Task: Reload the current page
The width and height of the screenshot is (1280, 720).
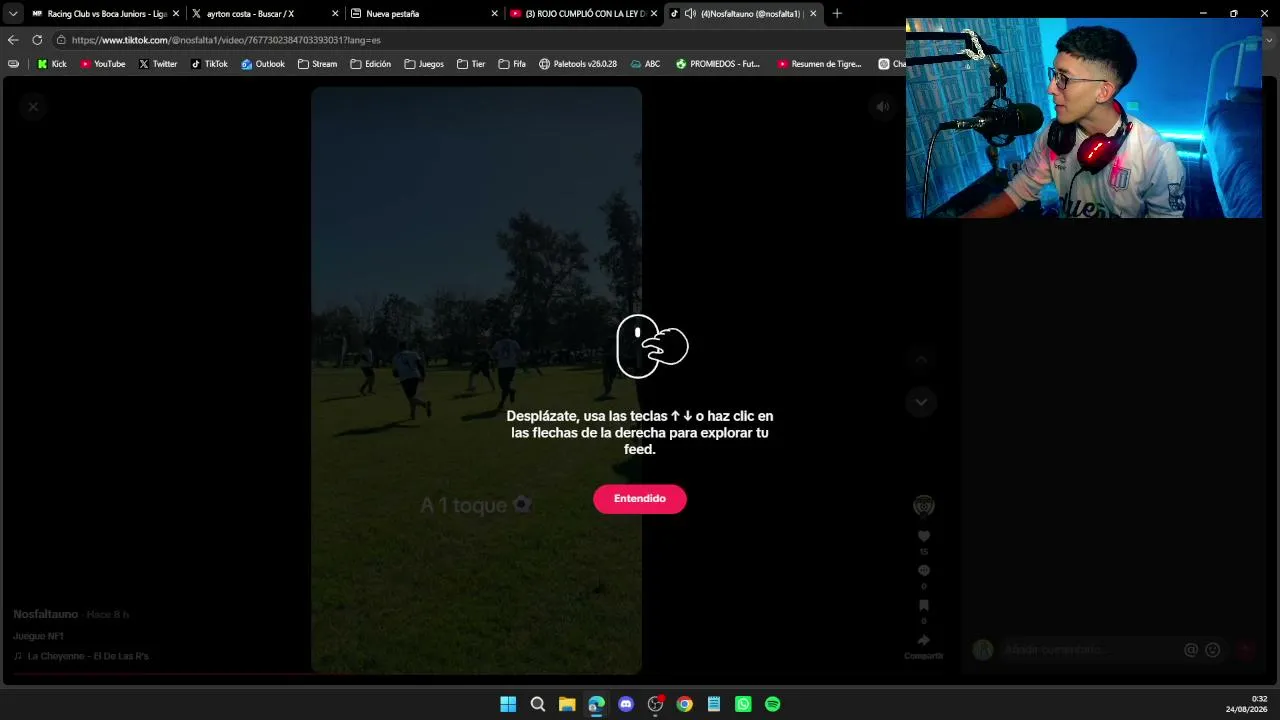Action: (x=37, y=40)
